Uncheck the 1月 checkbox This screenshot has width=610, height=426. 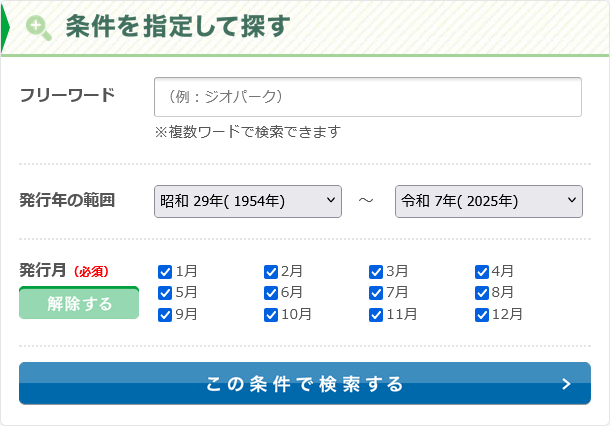(165, 272)
